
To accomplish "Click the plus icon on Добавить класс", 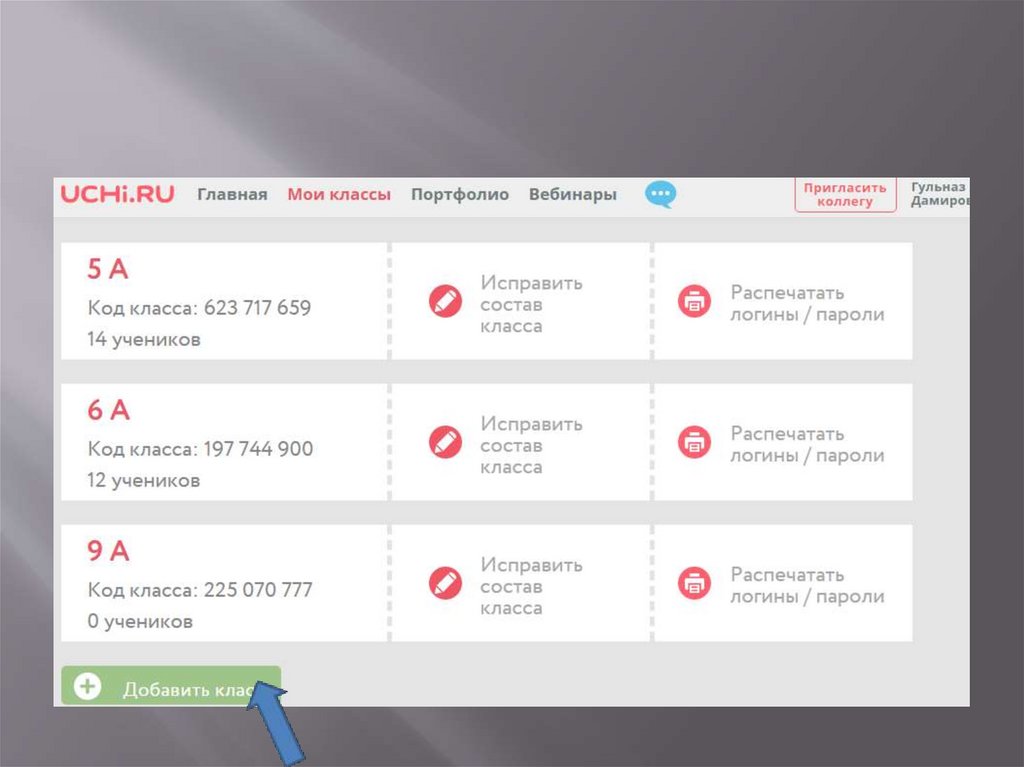I will click(88, 687).
